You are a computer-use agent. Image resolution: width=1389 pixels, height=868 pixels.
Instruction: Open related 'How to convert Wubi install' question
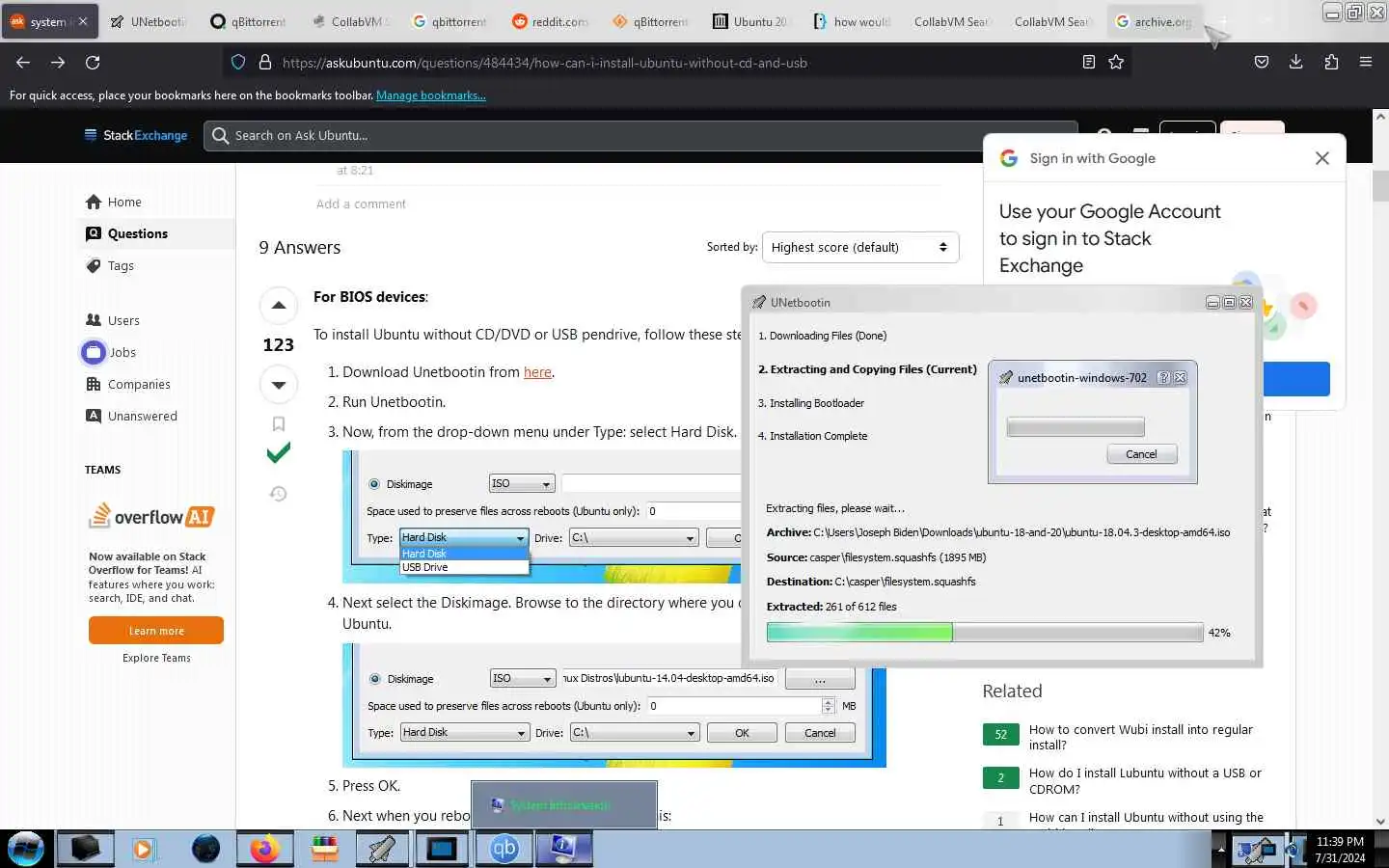(x=1140, y=737)
